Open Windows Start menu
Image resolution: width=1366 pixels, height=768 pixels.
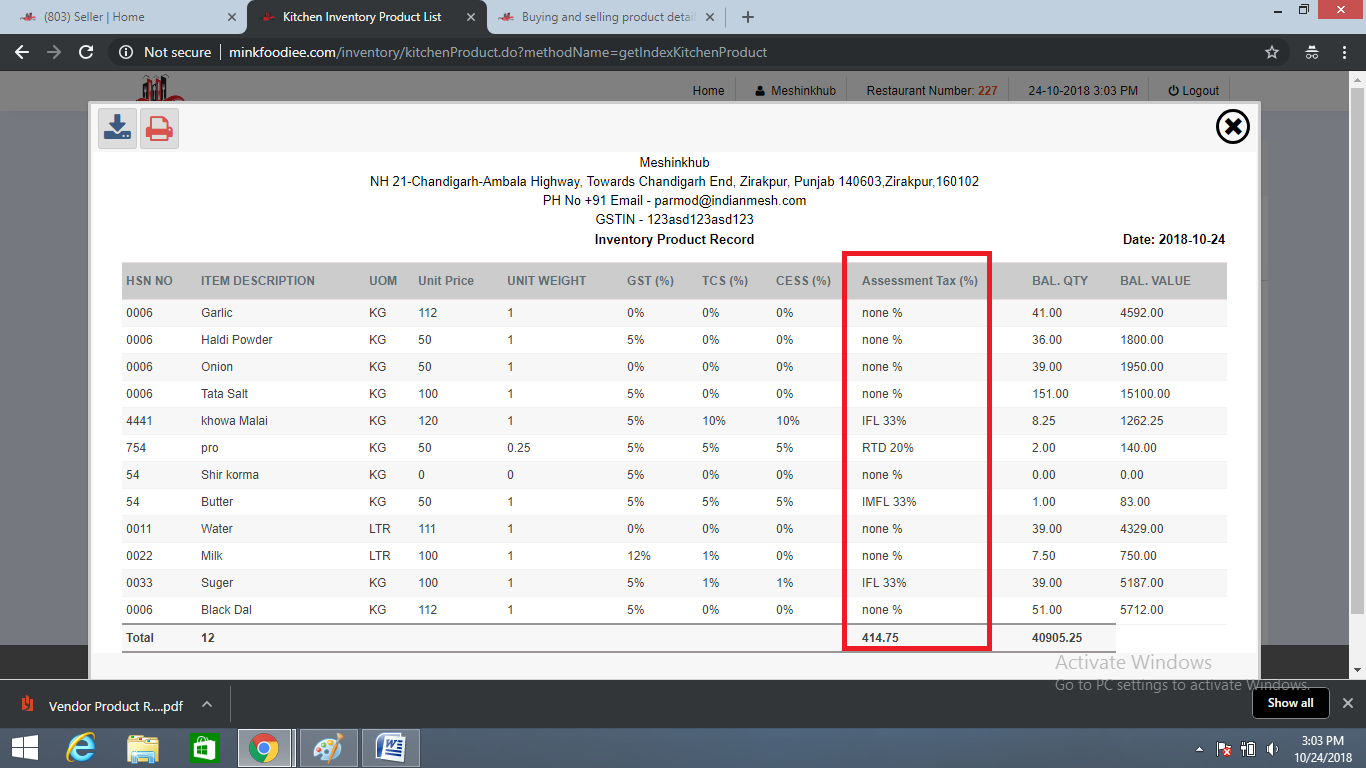click(x=24, y=748)
